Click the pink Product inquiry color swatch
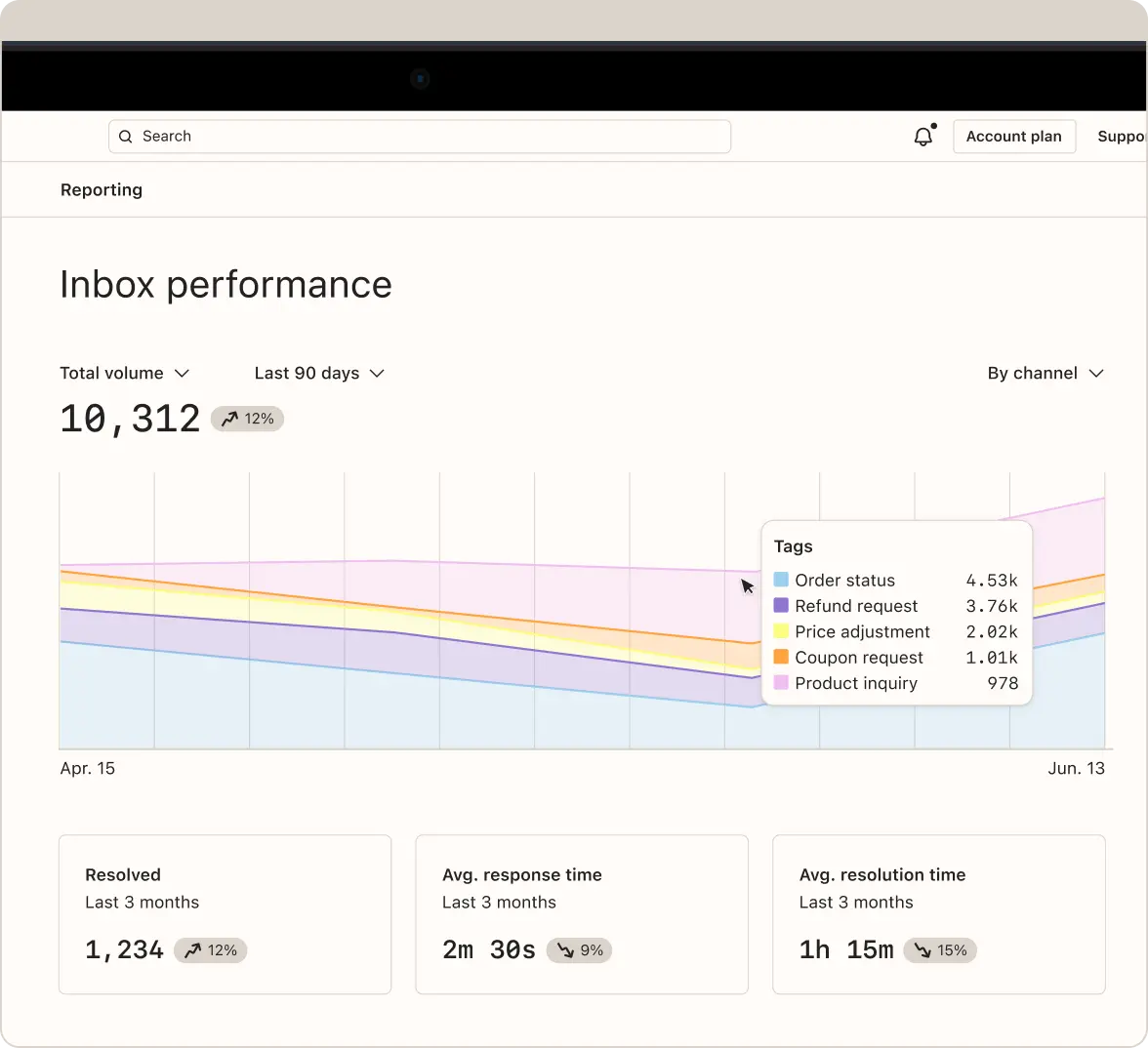The width and height of the screenshot is (1148, 1048). [x=780, y=683]
